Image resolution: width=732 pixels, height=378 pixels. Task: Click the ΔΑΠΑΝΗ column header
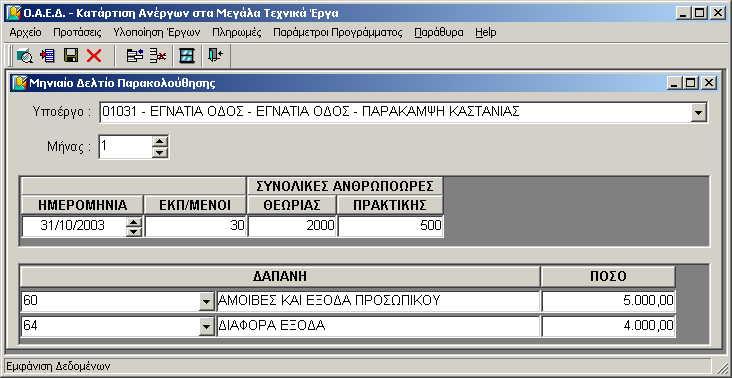click(280, 276)
